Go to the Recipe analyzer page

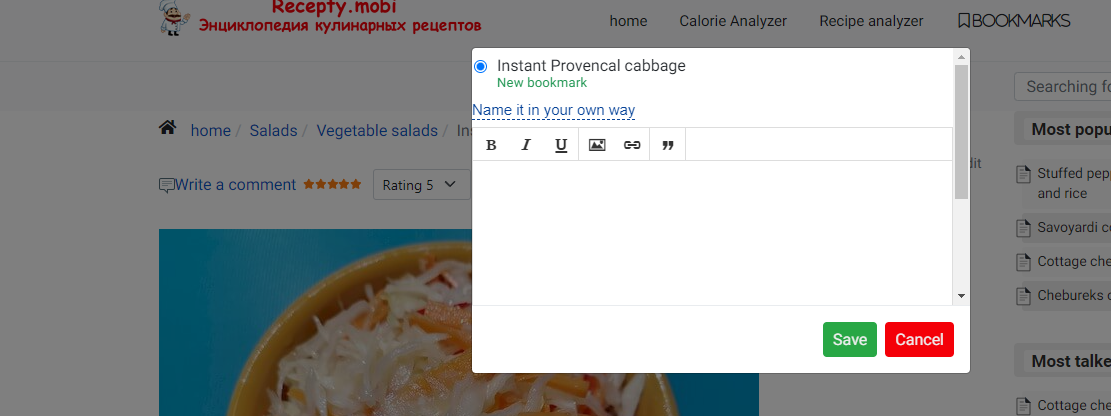tap(871, 21)
